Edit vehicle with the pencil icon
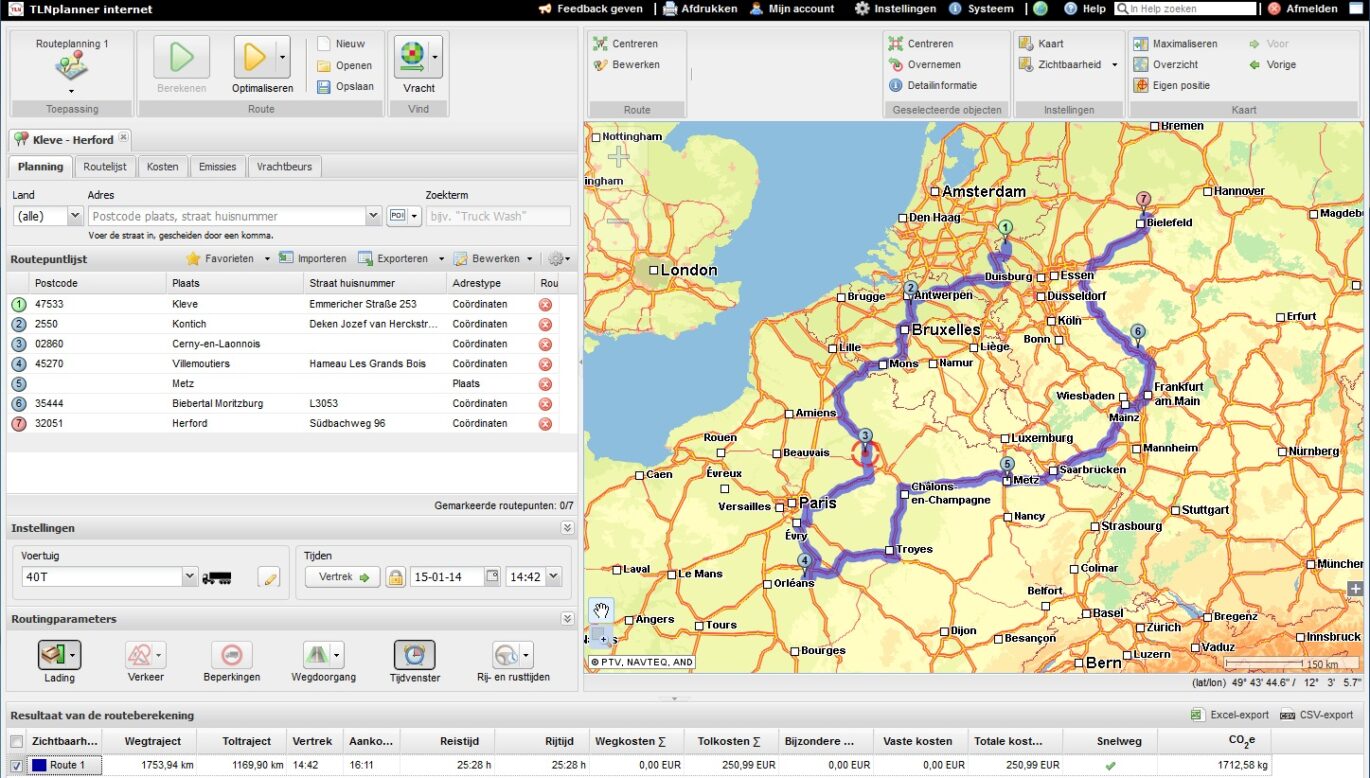 point(268,577)
